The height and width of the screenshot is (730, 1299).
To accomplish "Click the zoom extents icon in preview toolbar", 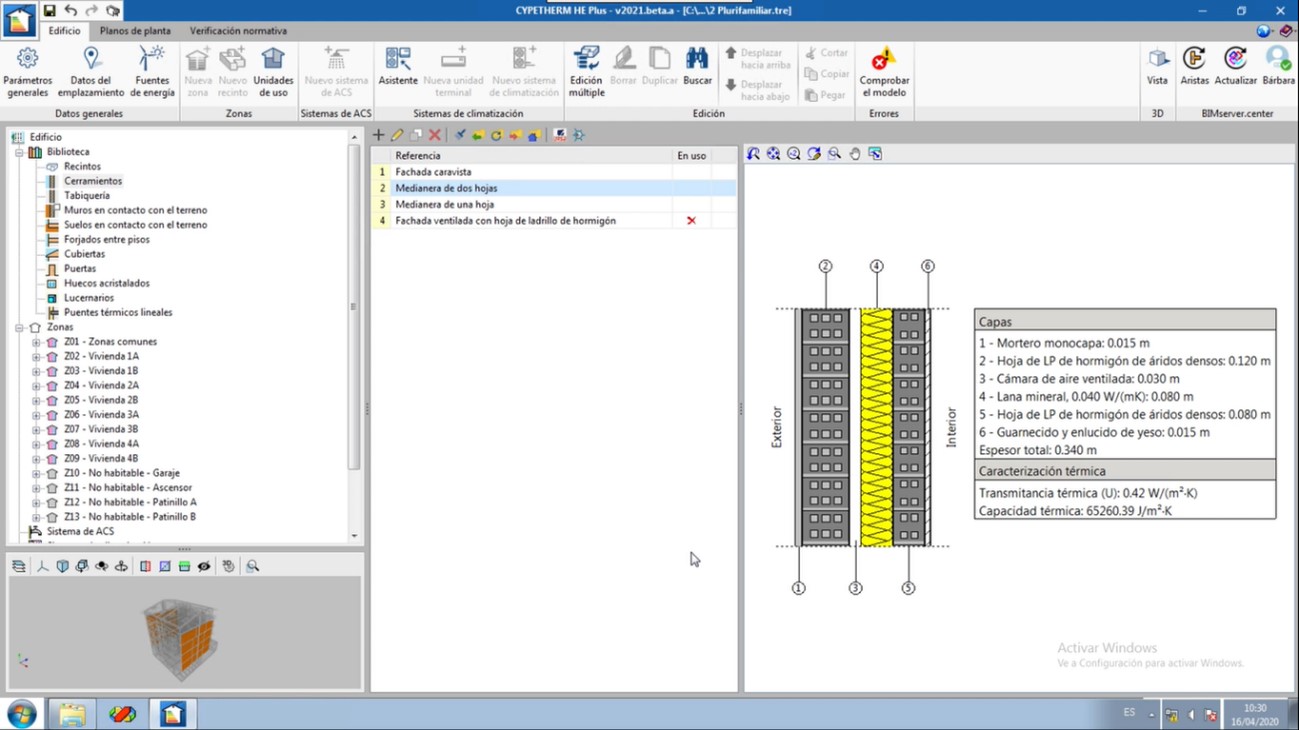I will tap(773, 154).
